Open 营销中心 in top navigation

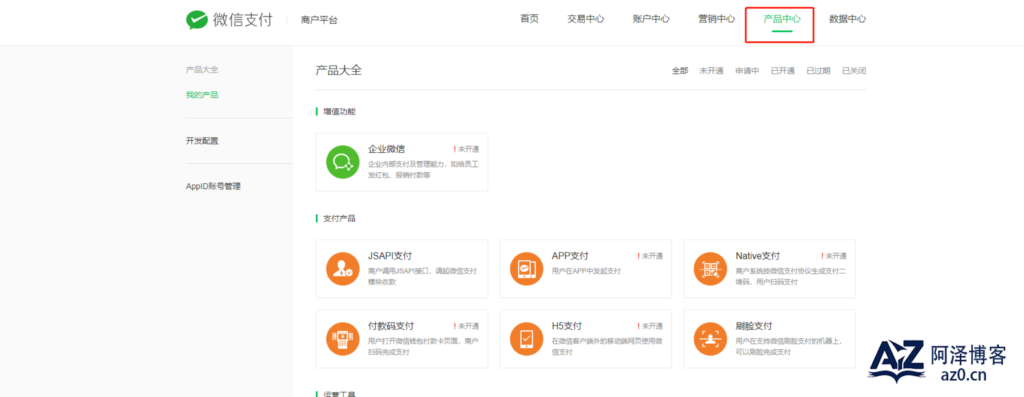click(x=716, y=19)
